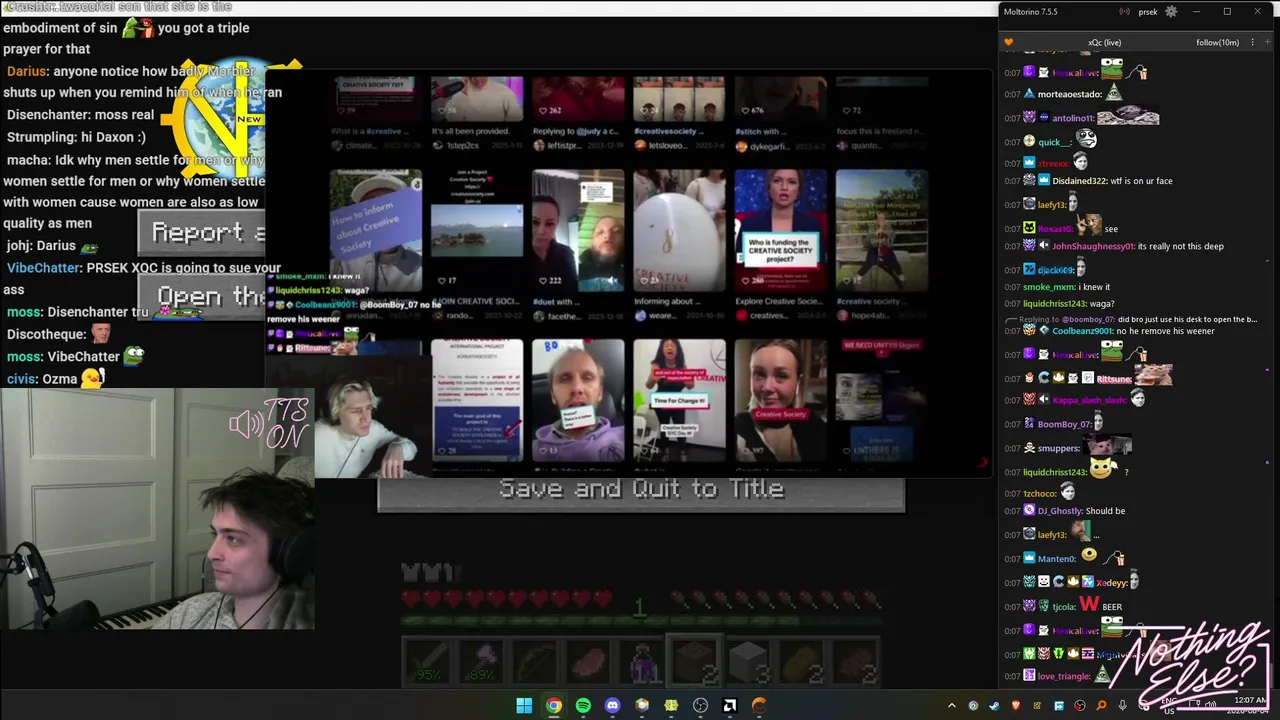Click username Manten0 in Moltorino chat

(x=1057, y=559)
